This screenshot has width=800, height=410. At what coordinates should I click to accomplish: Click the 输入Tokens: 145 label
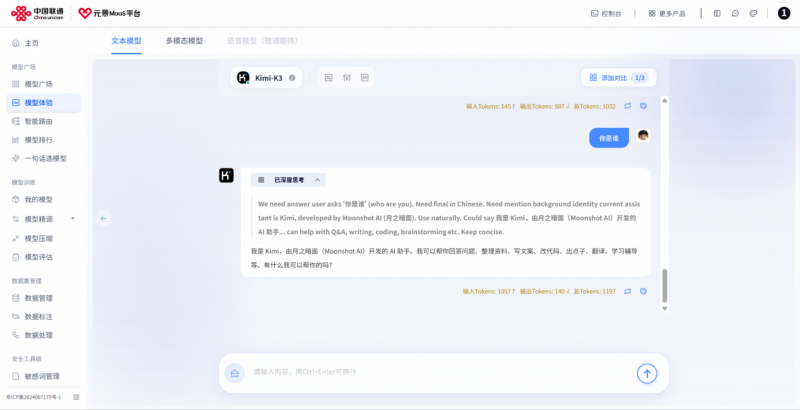(491, 107)
